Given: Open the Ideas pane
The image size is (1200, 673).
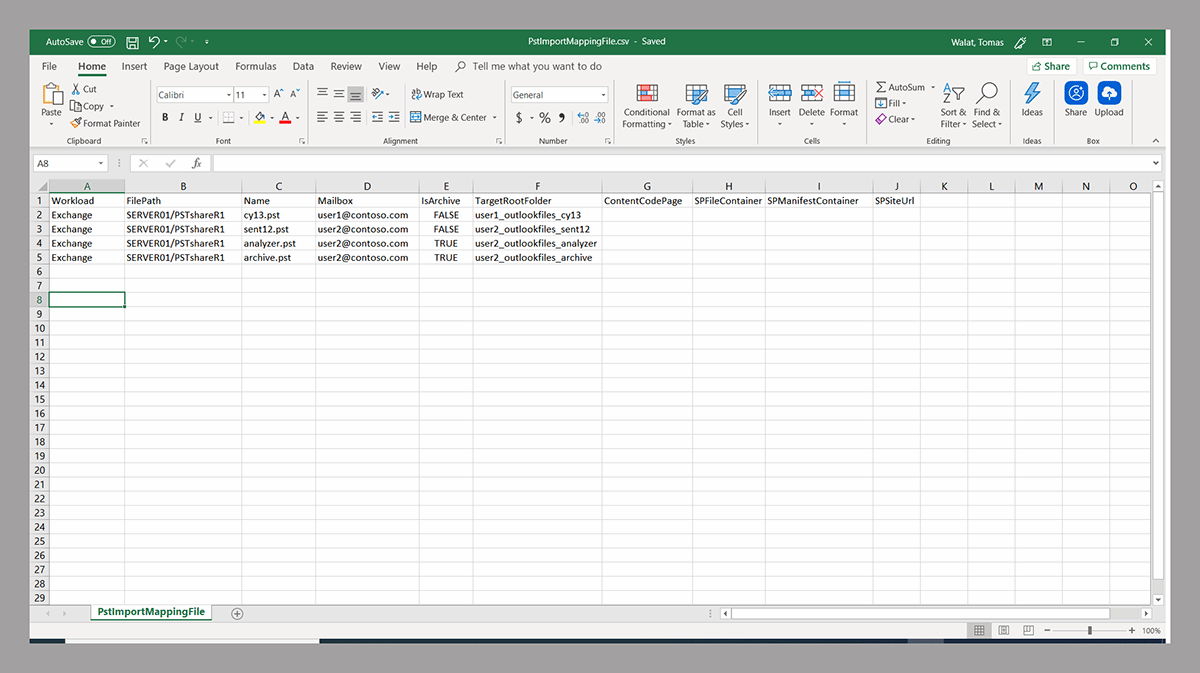Looking at the screenshot, I should (1031, 100).
